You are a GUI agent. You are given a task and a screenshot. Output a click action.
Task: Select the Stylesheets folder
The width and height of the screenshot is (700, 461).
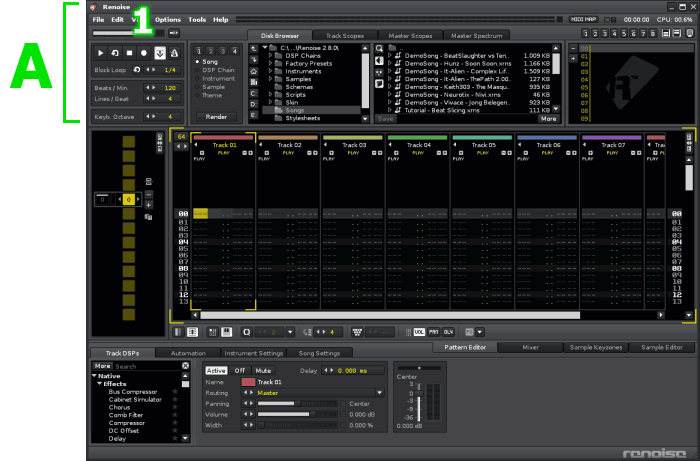coord(303,118)
